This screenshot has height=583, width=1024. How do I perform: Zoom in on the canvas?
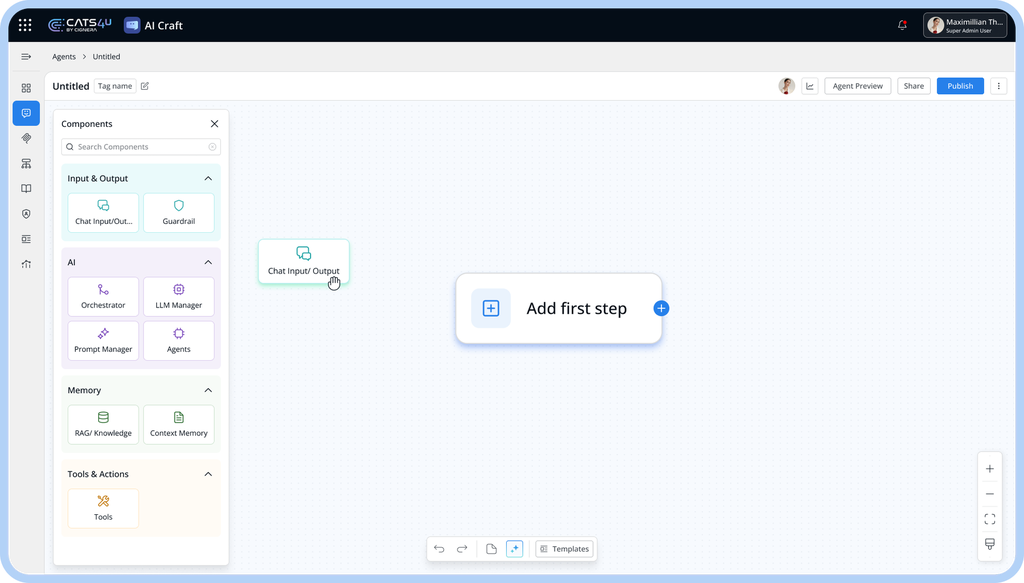990,469
